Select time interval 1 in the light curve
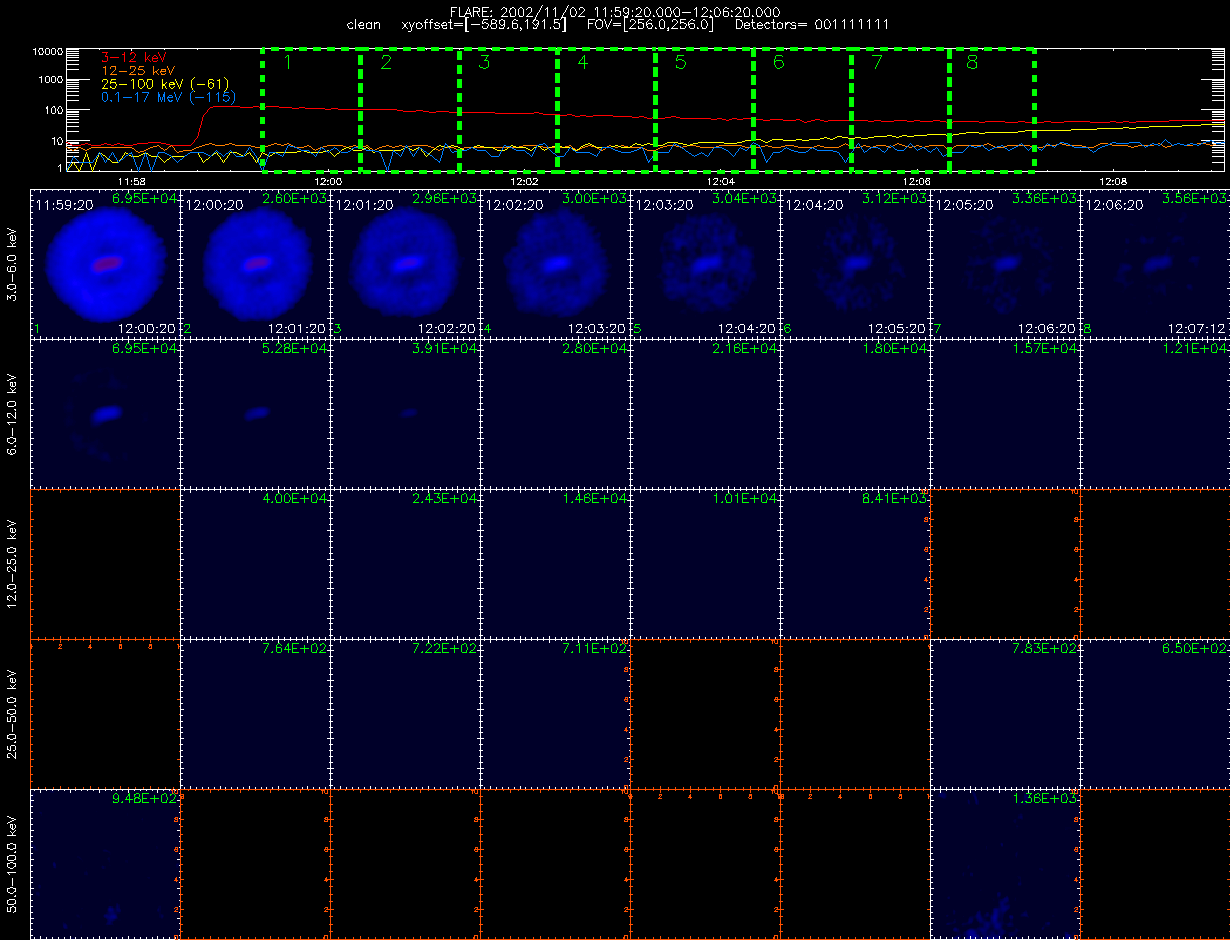Viewport: 1230px width, 940px height. [311, 109]
